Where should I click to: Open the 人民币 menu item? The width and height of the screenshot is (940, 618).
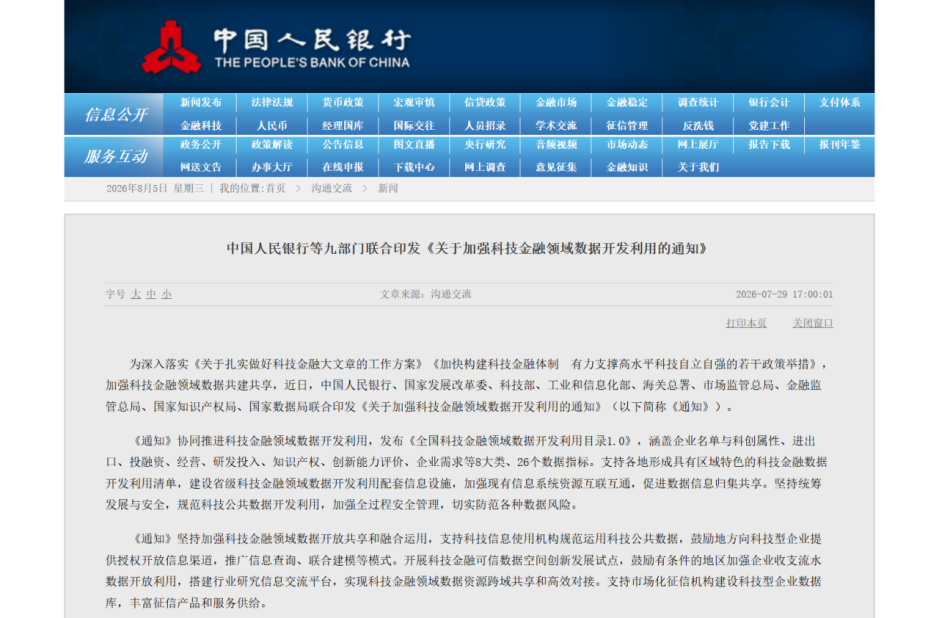(272, 126)
